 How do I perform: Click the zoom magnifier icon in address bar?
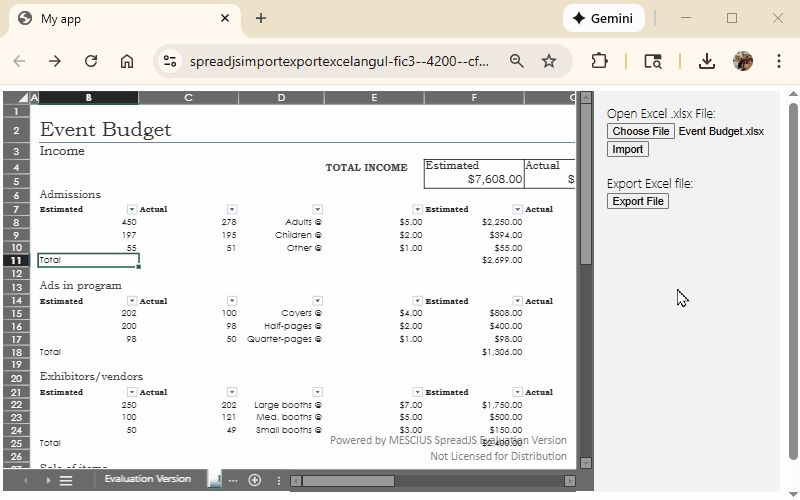[516, 61]
